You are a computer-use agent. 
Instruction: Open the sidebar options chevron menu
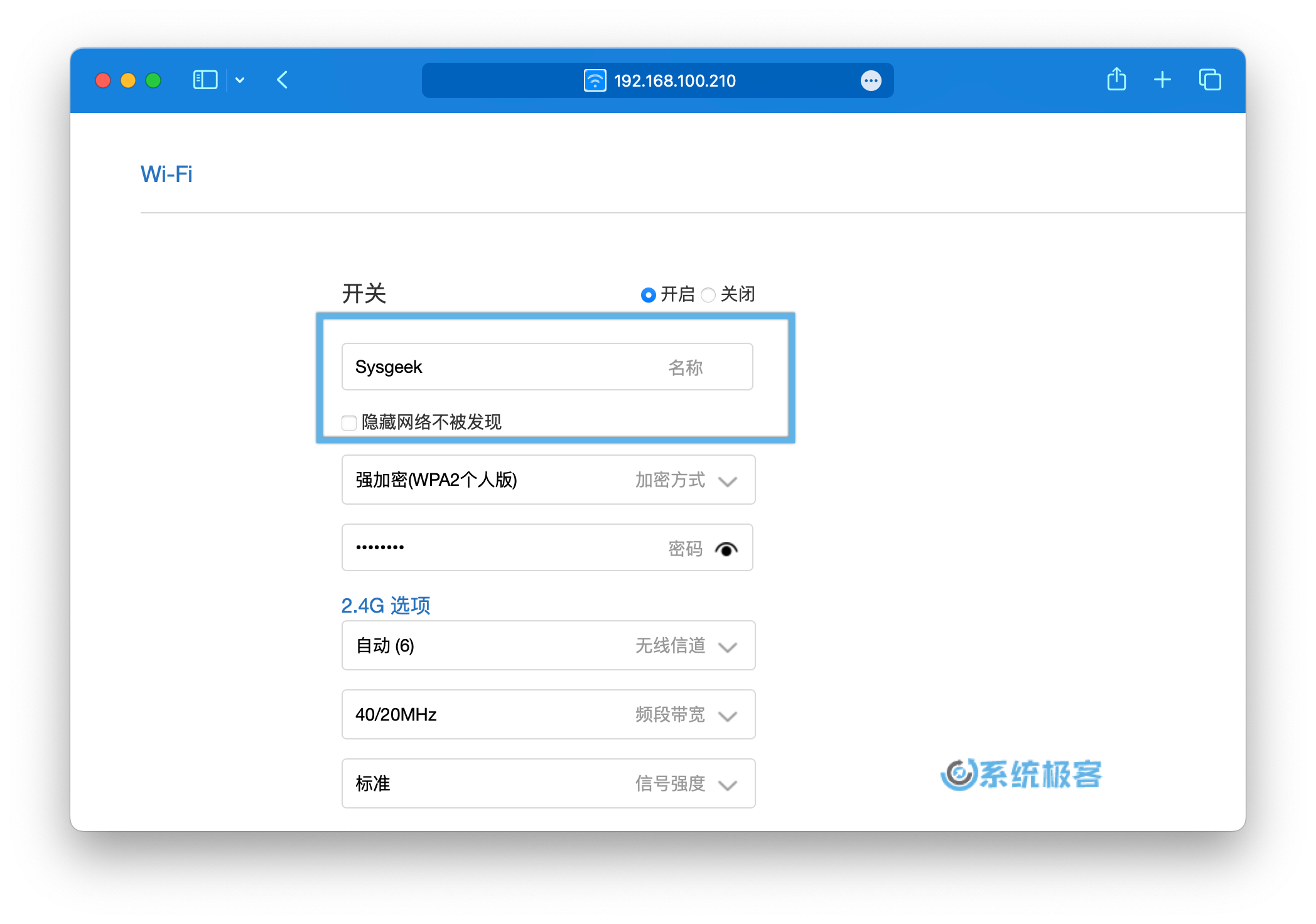(x=240, y=80)
